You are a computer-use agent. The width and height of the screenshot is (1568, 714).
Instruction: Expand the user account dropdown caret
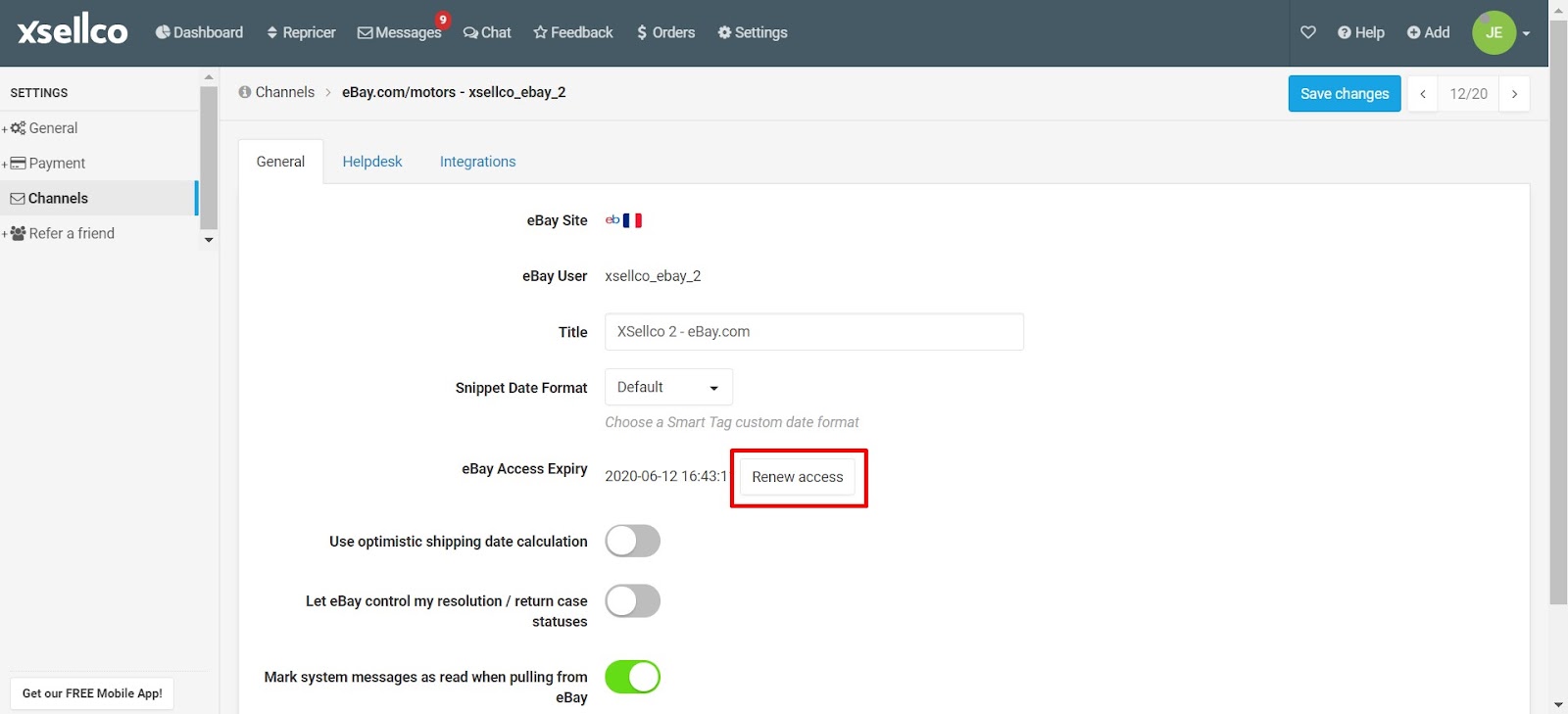click(x=1526, y=33)
